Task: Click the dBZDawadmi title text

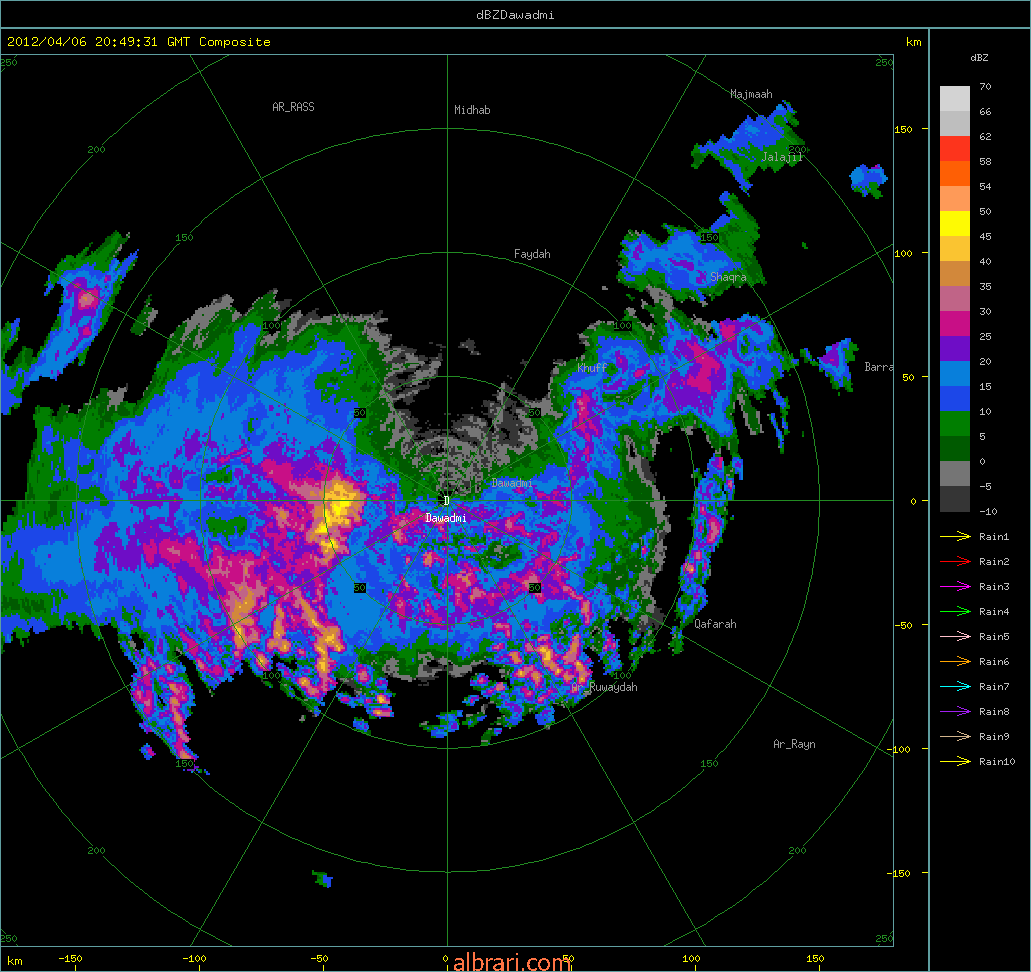Action: (515, 14)
